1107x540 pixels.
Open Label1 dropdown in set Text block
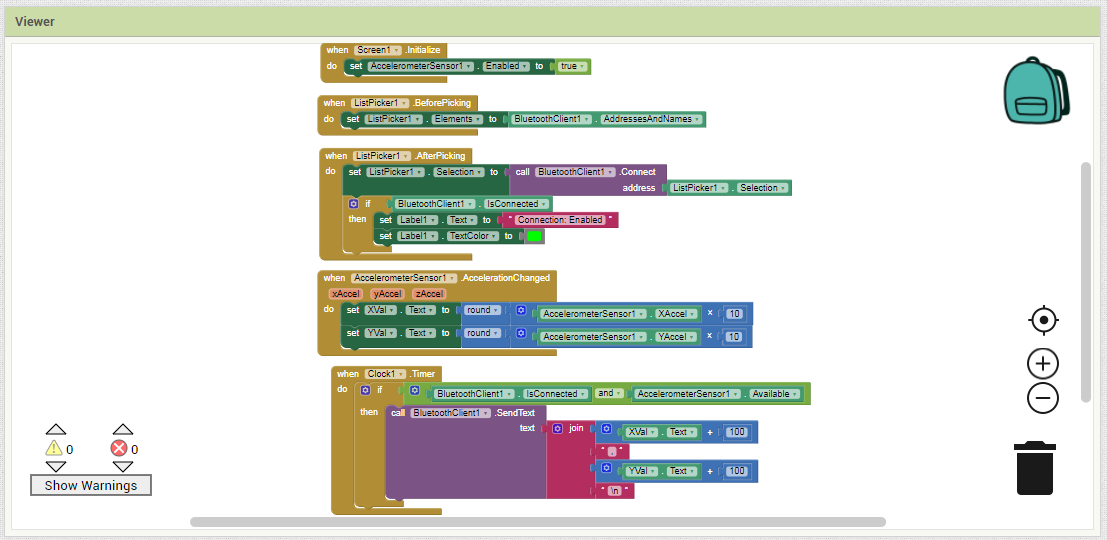point(417,220)
